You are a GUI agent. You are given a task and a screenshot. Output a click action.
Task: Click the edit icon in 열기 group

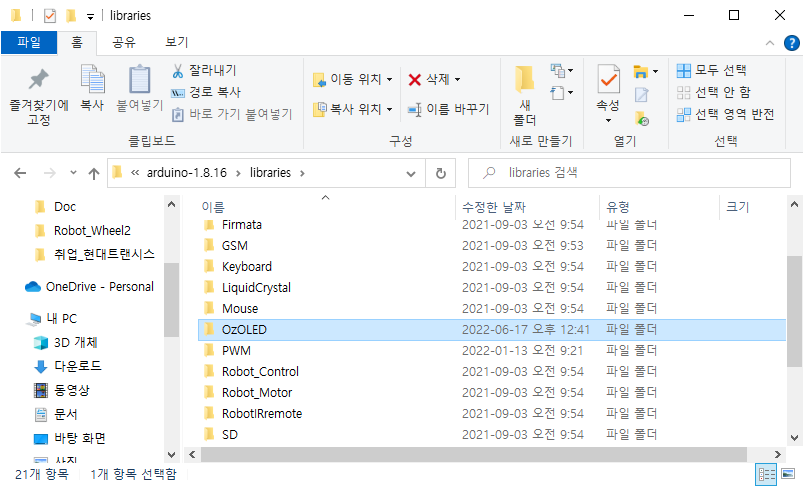coord(641,95)
